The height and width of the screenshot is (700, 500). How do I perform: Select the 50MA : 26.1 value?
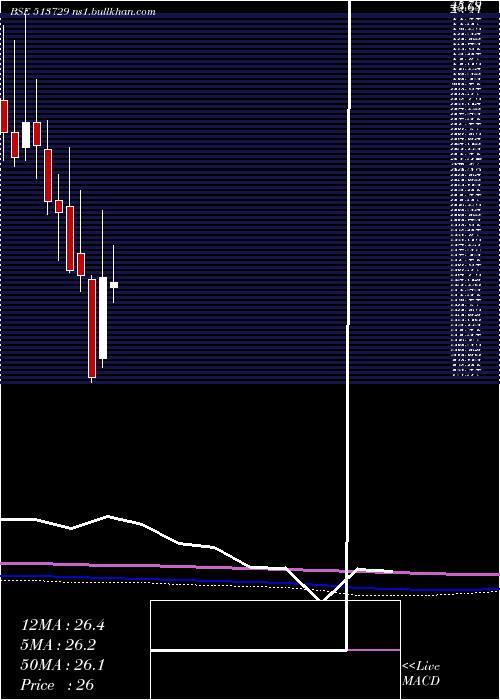coord(62,665)
